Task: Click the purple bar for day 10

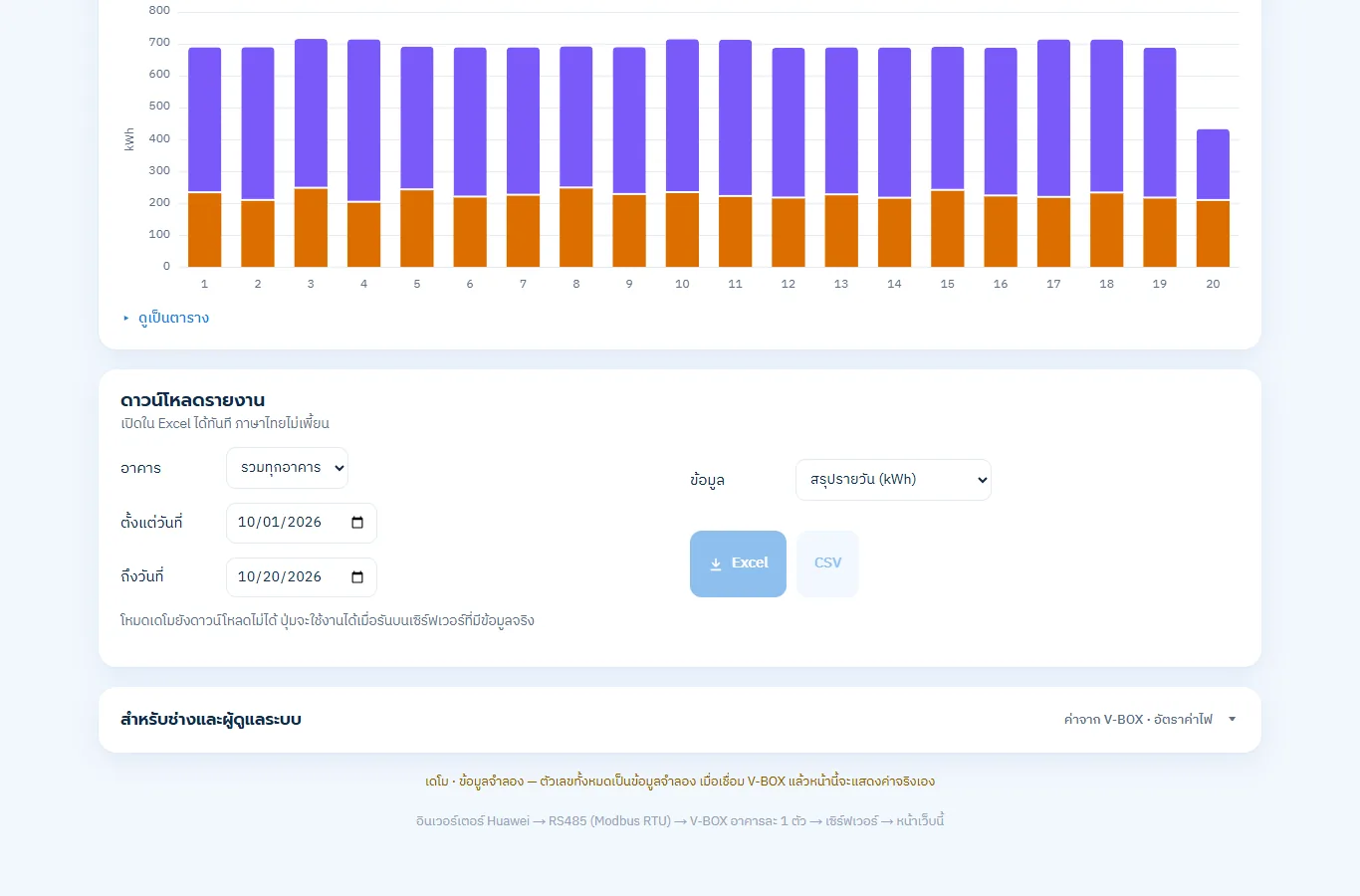Action: [x=682, y=115]
